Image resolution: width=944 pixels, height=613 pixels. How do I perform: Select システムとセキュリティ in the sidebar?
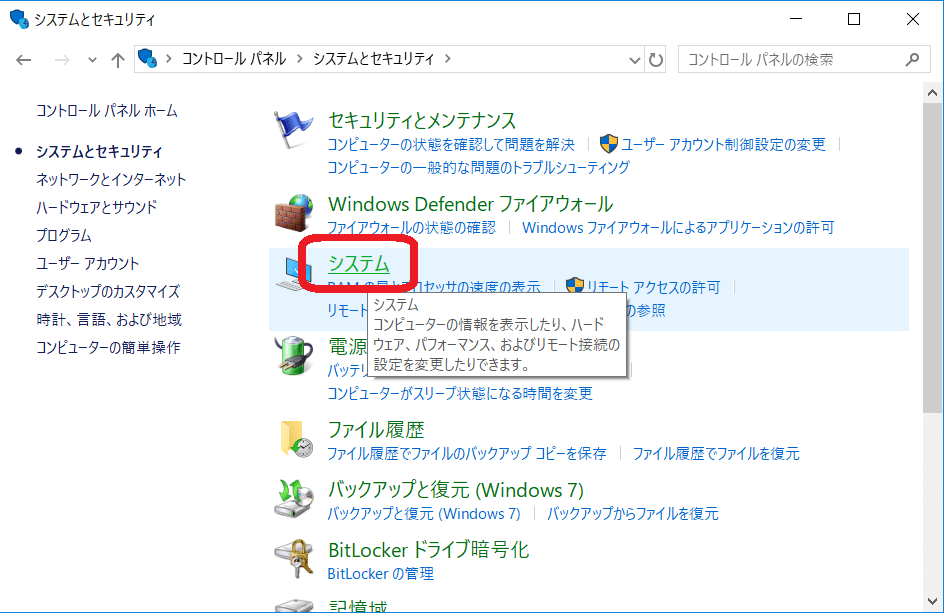[x=99, y=152]
